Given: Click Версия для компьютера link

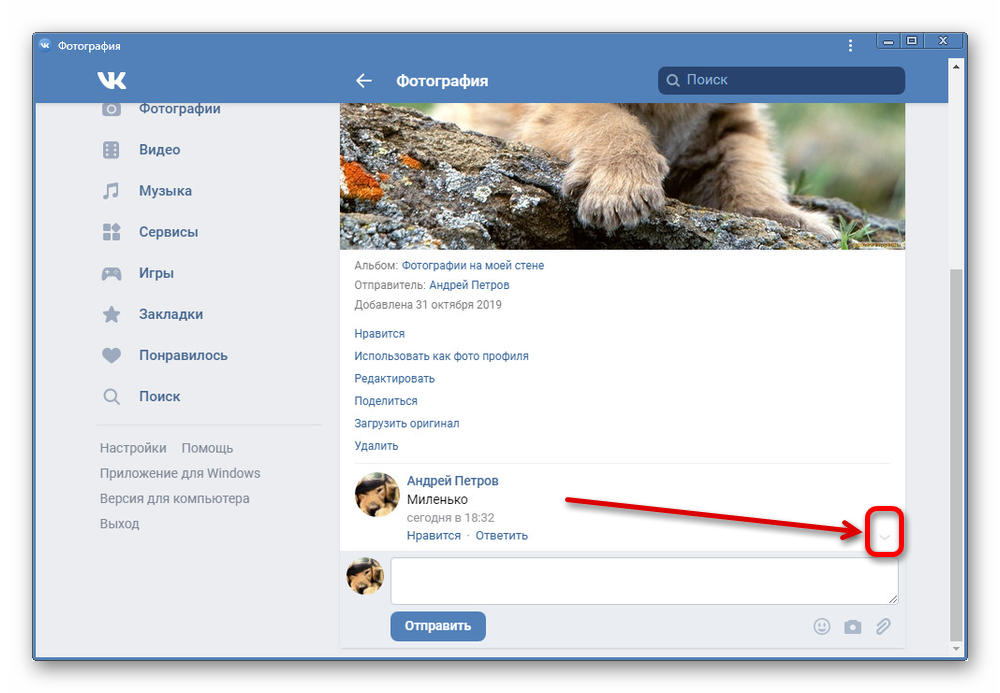Looking at the screenshot, I should [x=174, y=499].
